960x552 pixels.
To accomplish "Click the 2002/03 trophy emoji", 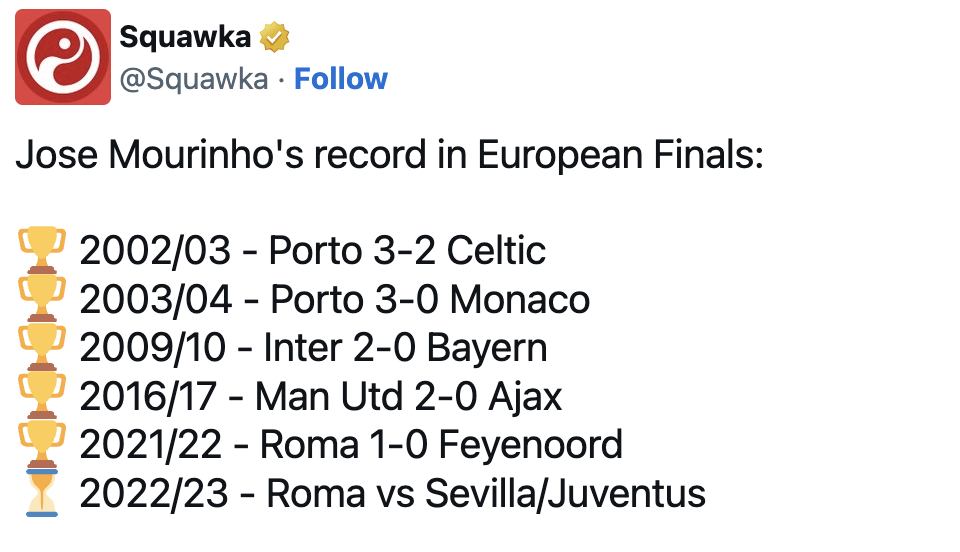I will click(x=42, y=250).
